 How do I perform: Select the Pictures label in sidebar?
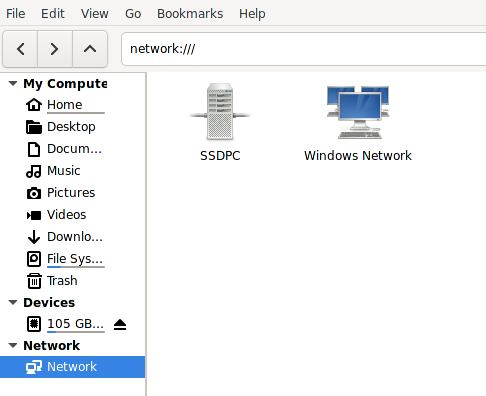(x=71, y=193)
